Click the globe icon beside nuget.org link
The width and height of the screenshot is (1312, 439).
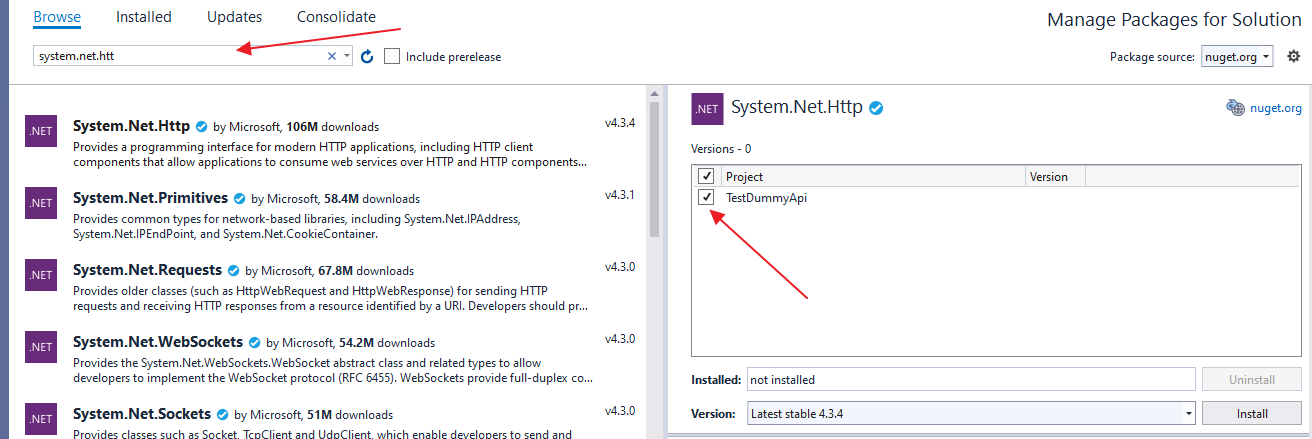coord(1235,108)
